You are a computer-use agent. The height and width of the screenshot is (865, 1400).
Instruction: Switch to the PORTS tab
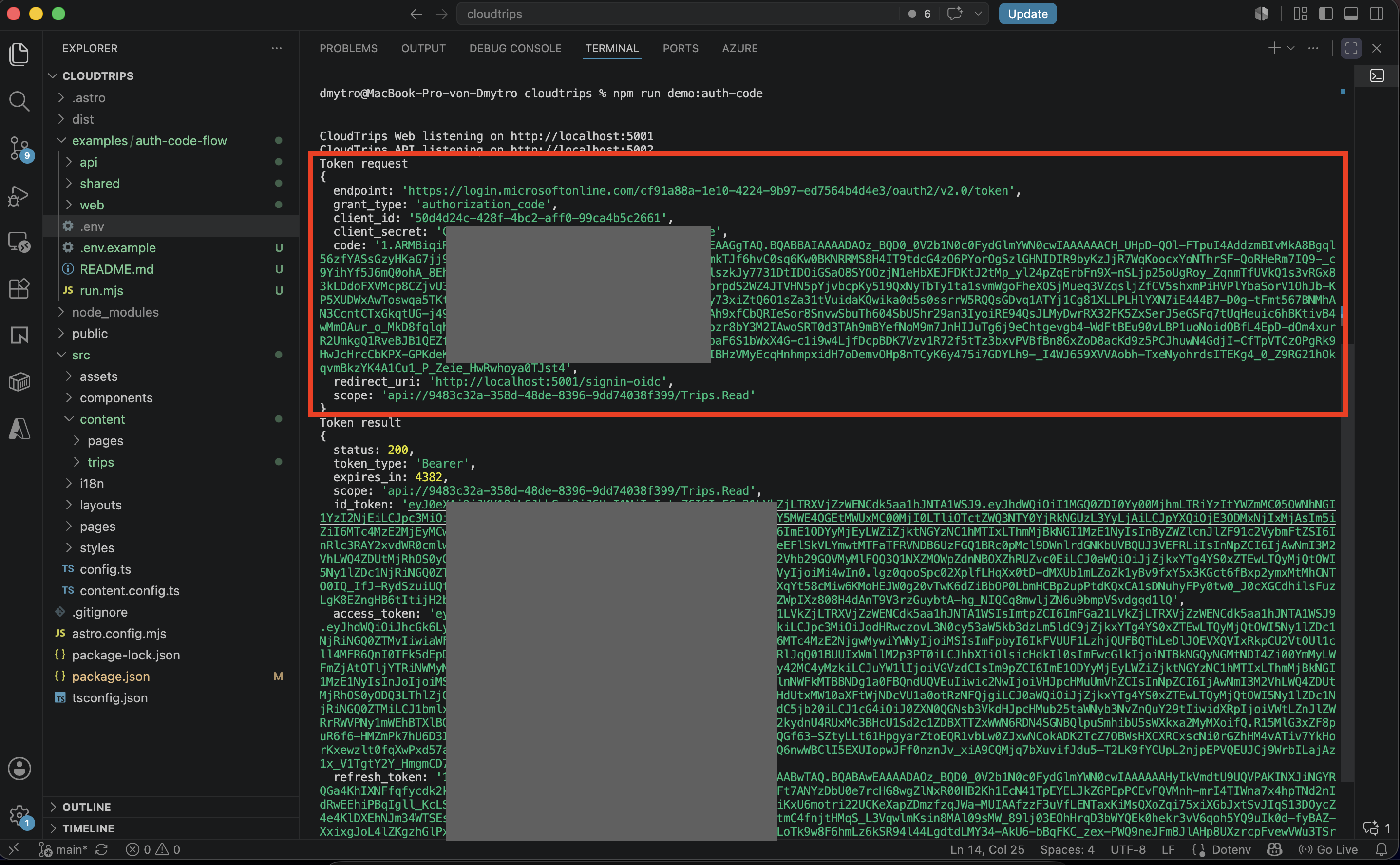tap(680, 48)
